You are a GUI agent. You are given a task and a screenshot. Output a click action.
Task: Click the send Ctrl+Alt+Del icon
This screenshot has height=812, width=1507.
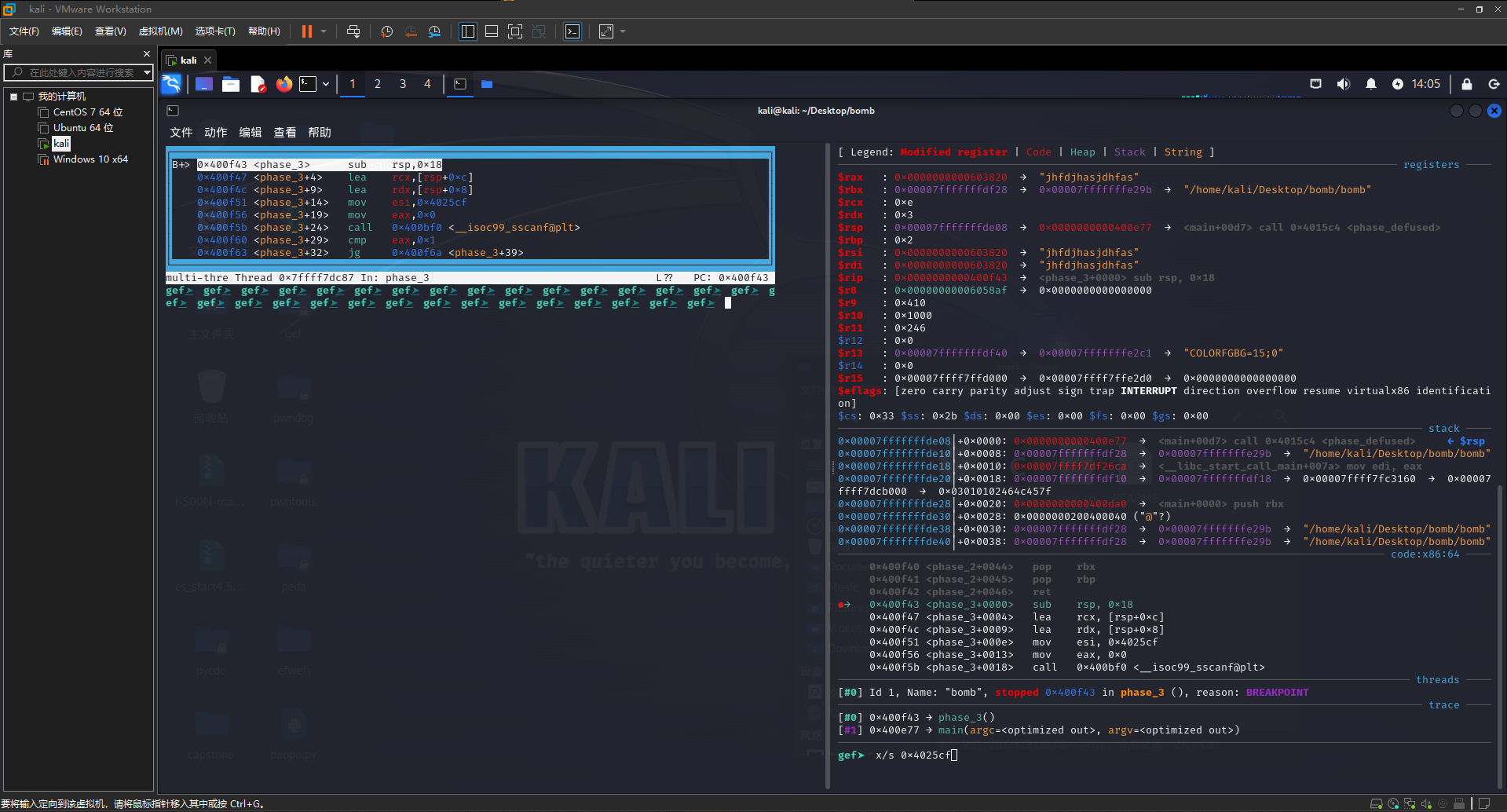tap(353, 31)
